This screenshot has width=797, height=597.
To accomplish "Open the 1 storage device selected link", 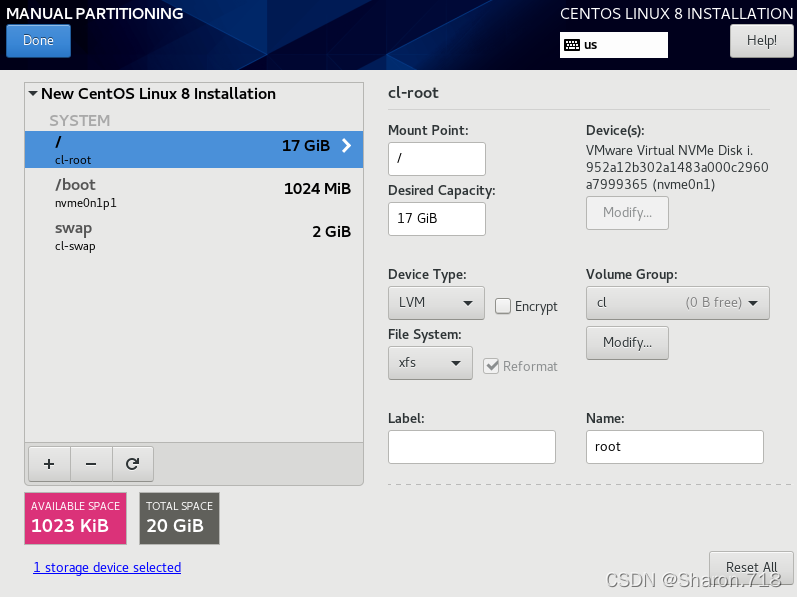I will (107, 568).
